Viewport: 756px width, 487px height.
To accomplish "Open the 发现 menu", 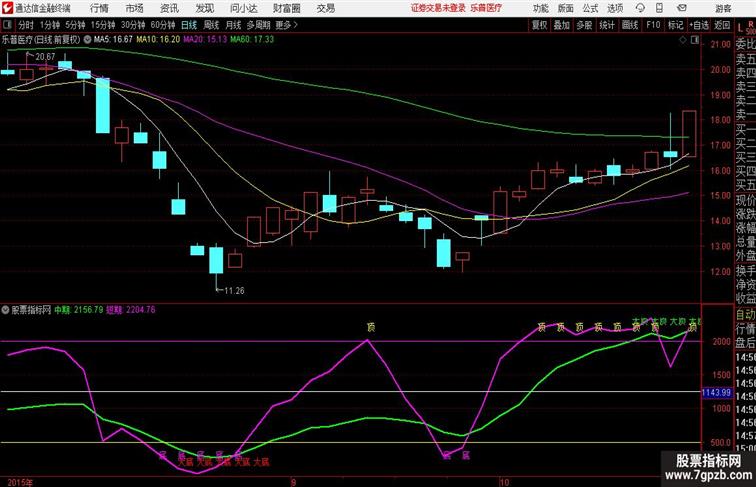I will [204, 8].
